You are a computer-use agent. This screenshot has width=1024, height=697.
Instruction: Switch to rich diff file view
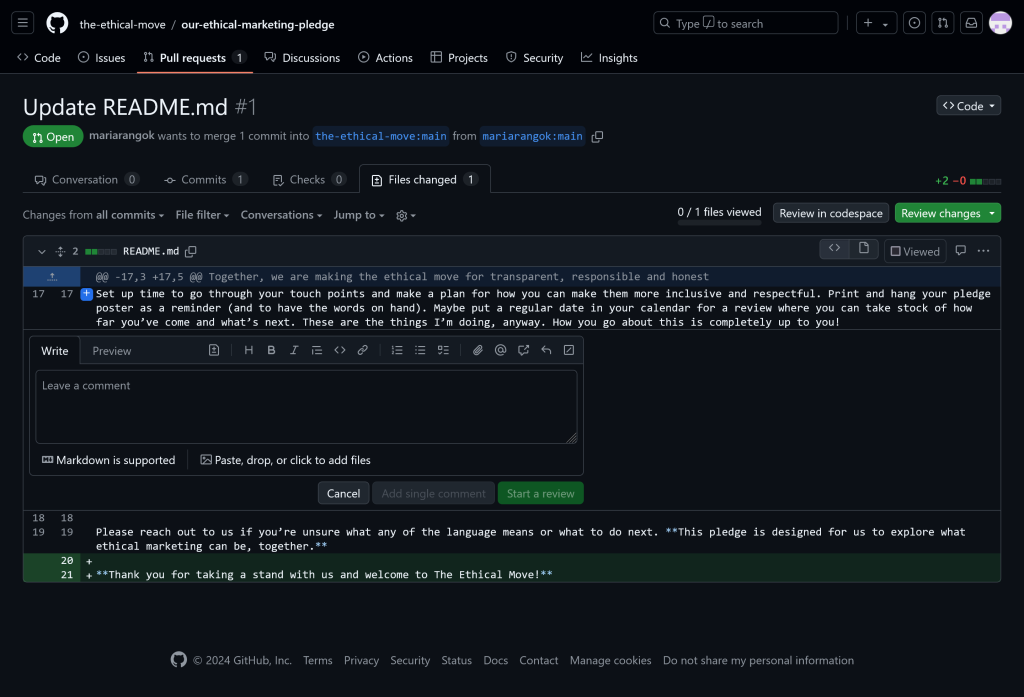click(862, 249)
